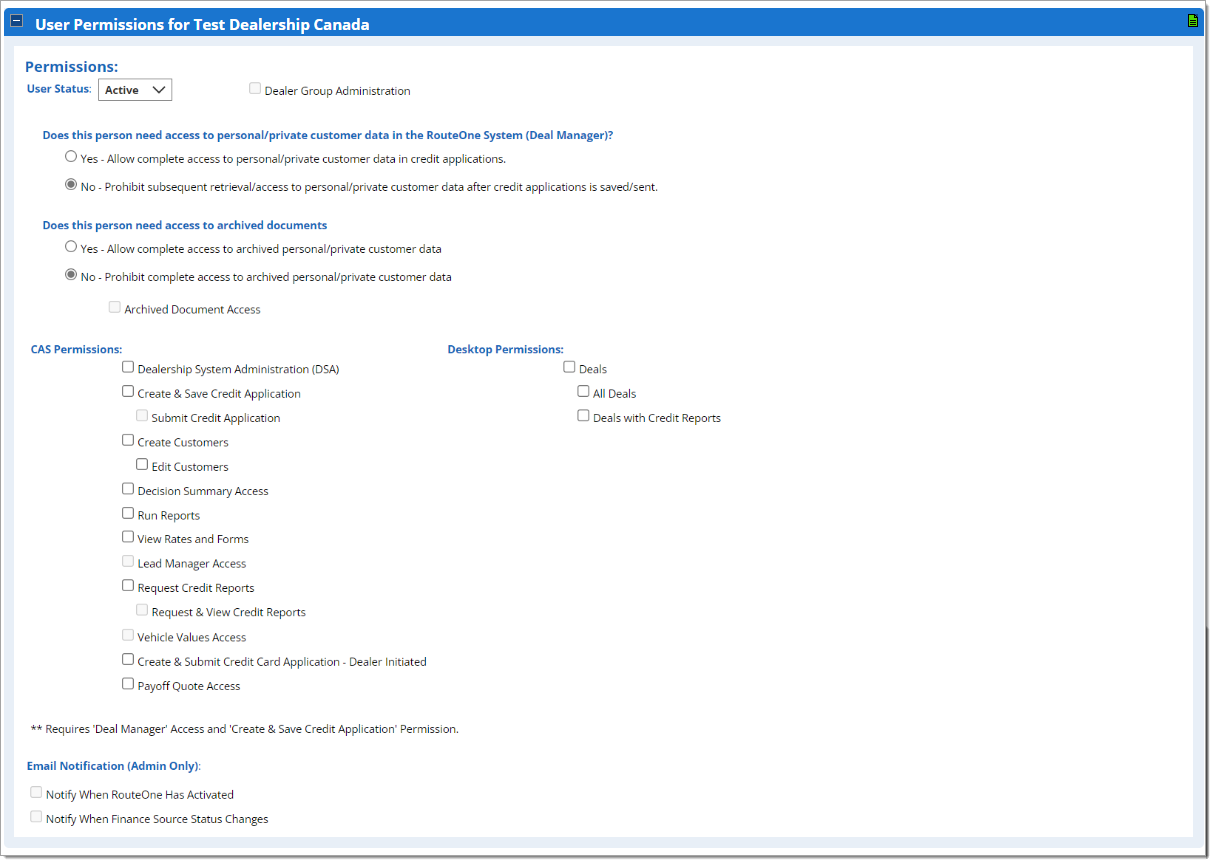Image resolution: width=1213 pixels, height=863 pixels.
Task: Enable Run Reports permission
Action: (x=128, y=514)
